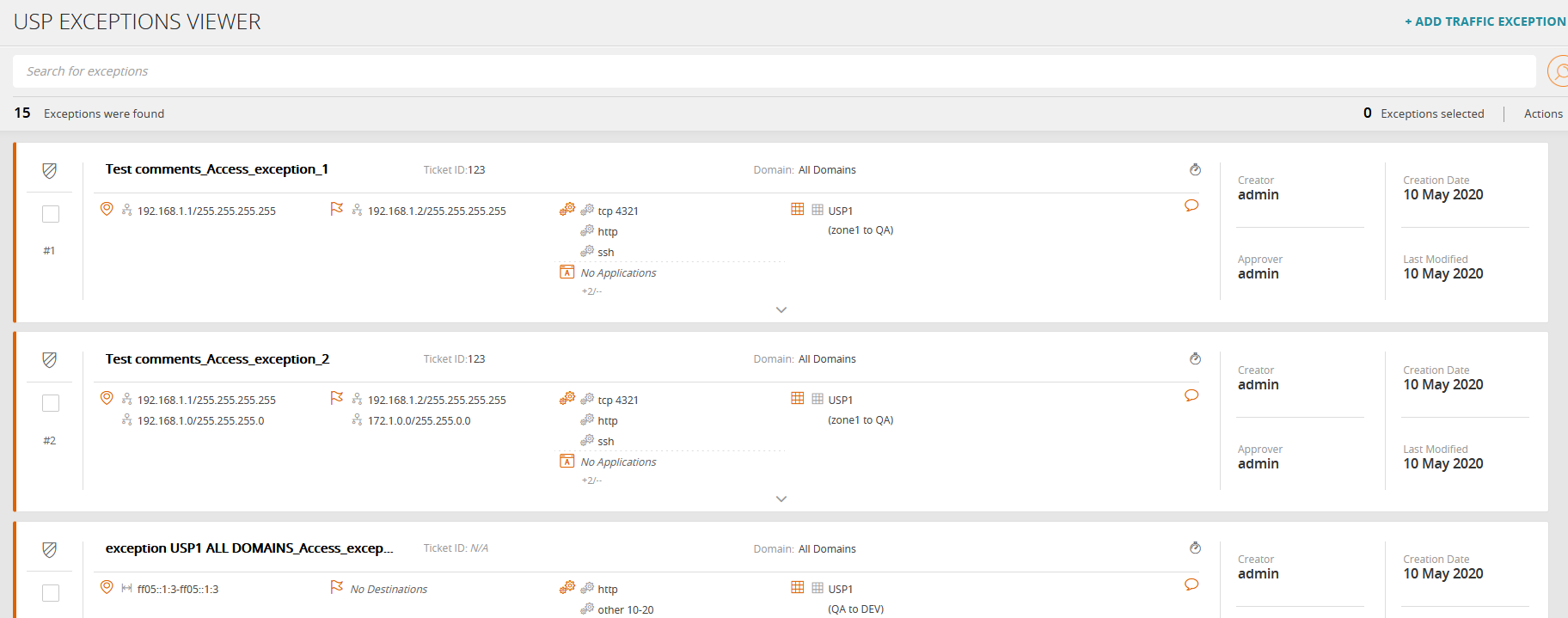Image resolution: width=1568 pixels, height=618 pixels.
Task: Click the timer icon on Test comments_Access_exception_1
Action: [1195, 169]
